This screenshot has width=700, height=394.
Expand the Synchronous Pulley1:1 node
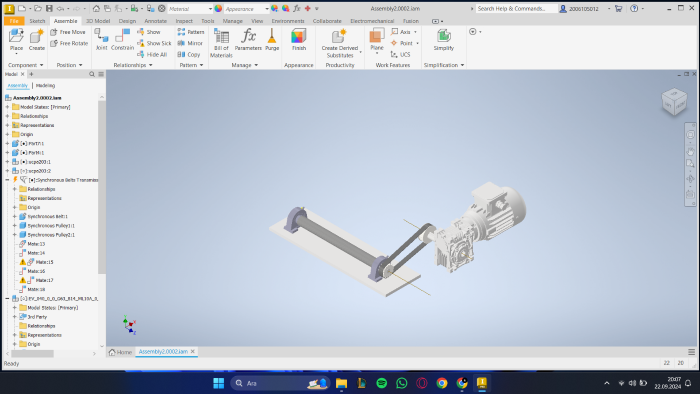click(x=14, y=225)
